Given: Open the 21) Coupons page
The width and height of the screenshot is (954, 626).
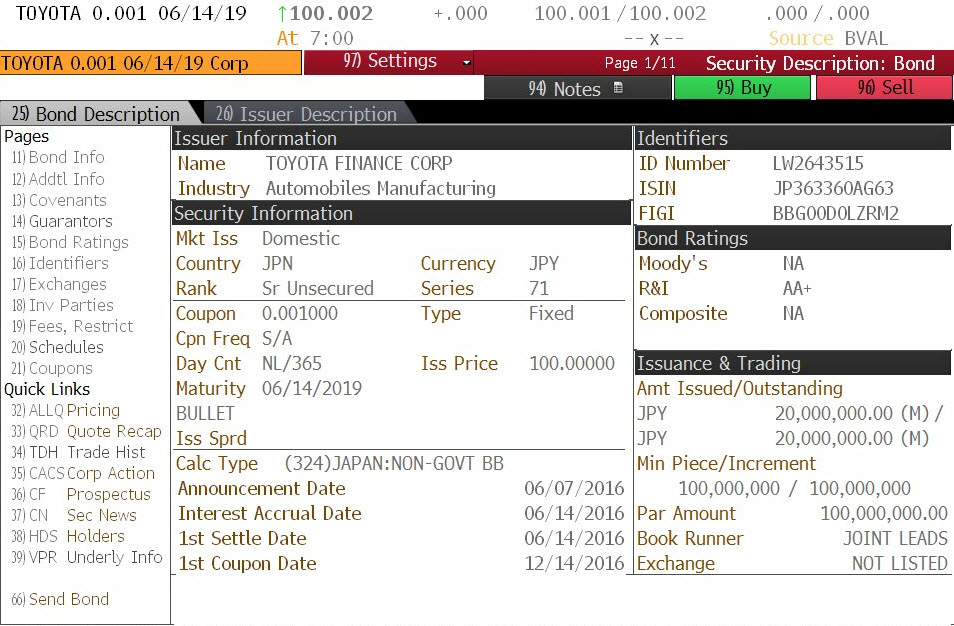Looking at the screenshot, I should point(52,369).
